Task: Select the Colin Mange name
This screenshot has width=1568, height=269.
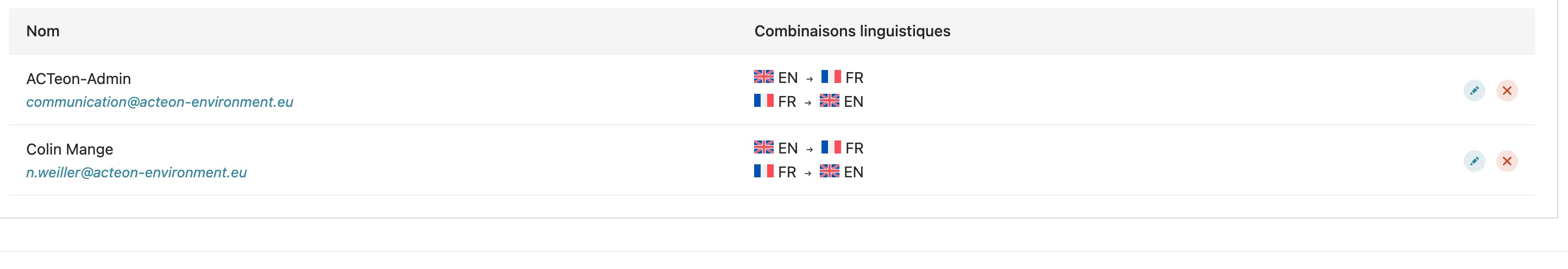Action: pos(70,149)
